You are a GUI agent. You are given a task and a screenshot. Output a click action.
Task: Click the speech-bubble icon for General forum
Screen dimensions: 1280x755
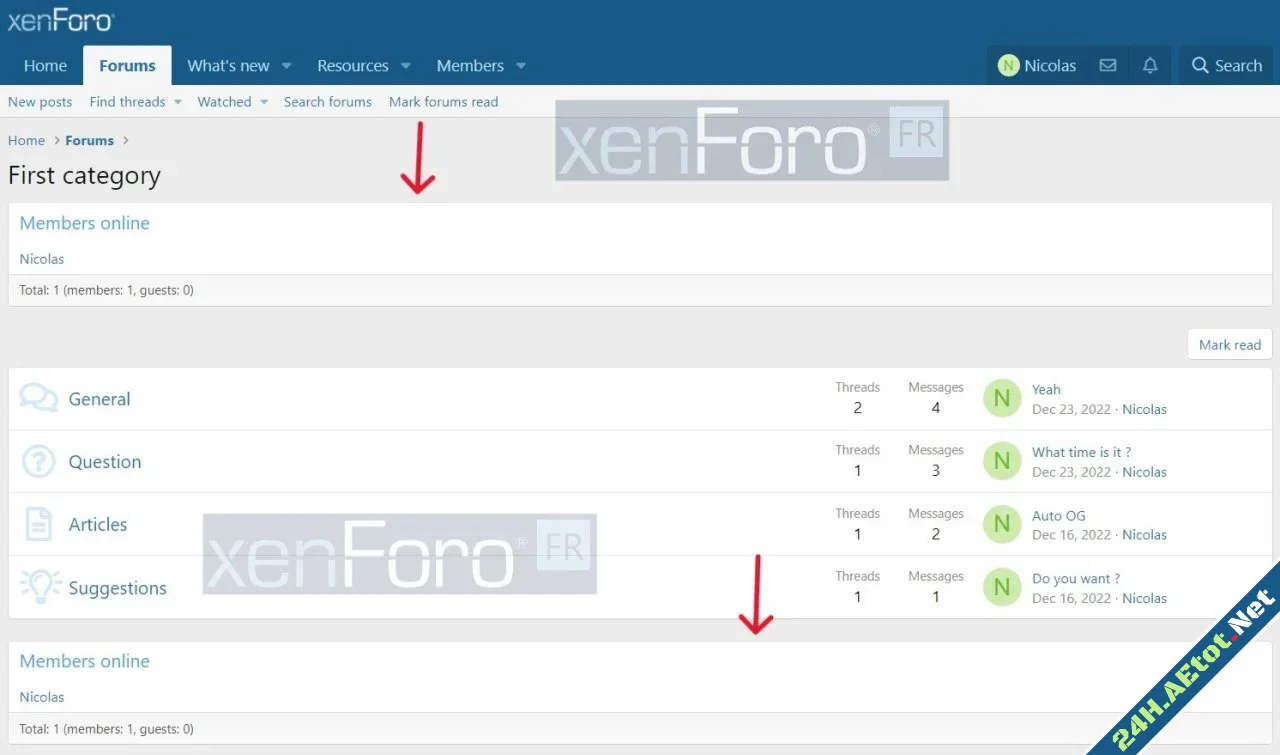point(38,397)
